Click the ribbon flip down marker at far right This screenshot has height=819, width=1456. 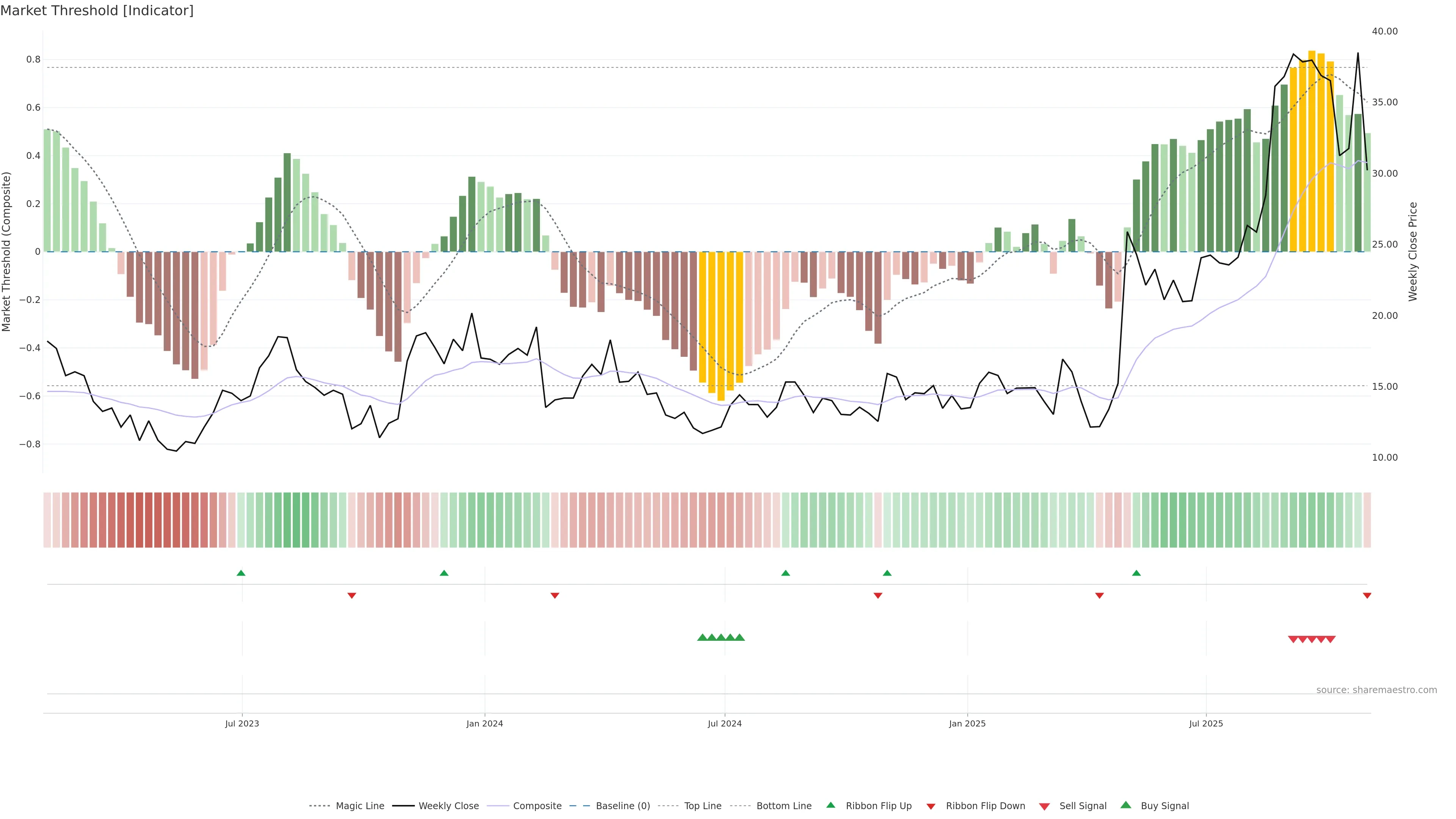(1367, 595)
